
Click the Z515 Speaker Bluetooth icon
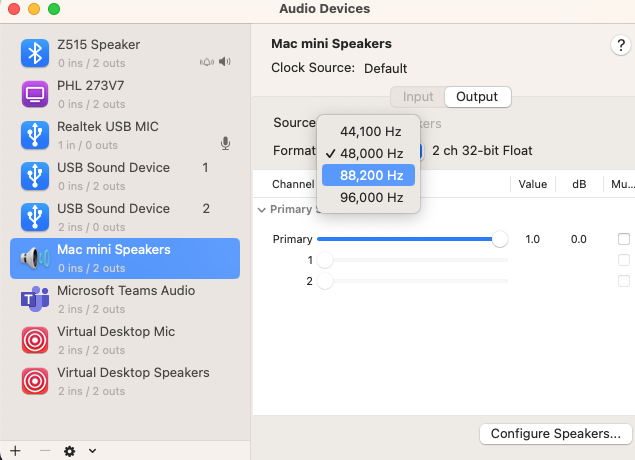coord(35,53)
